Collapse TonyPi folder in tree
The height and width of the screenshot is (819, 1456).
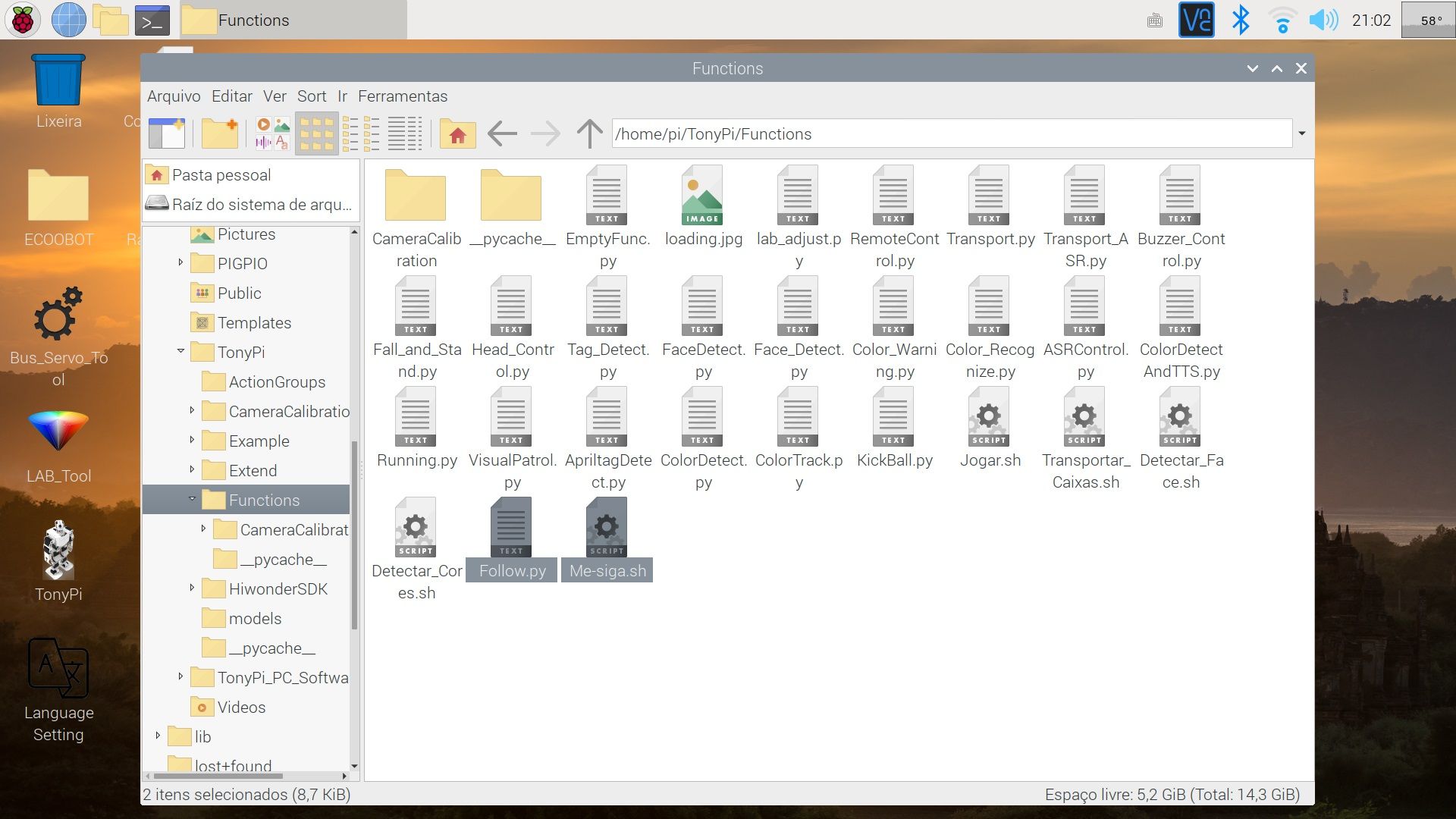pyautogui.click(x=180, y=351)
